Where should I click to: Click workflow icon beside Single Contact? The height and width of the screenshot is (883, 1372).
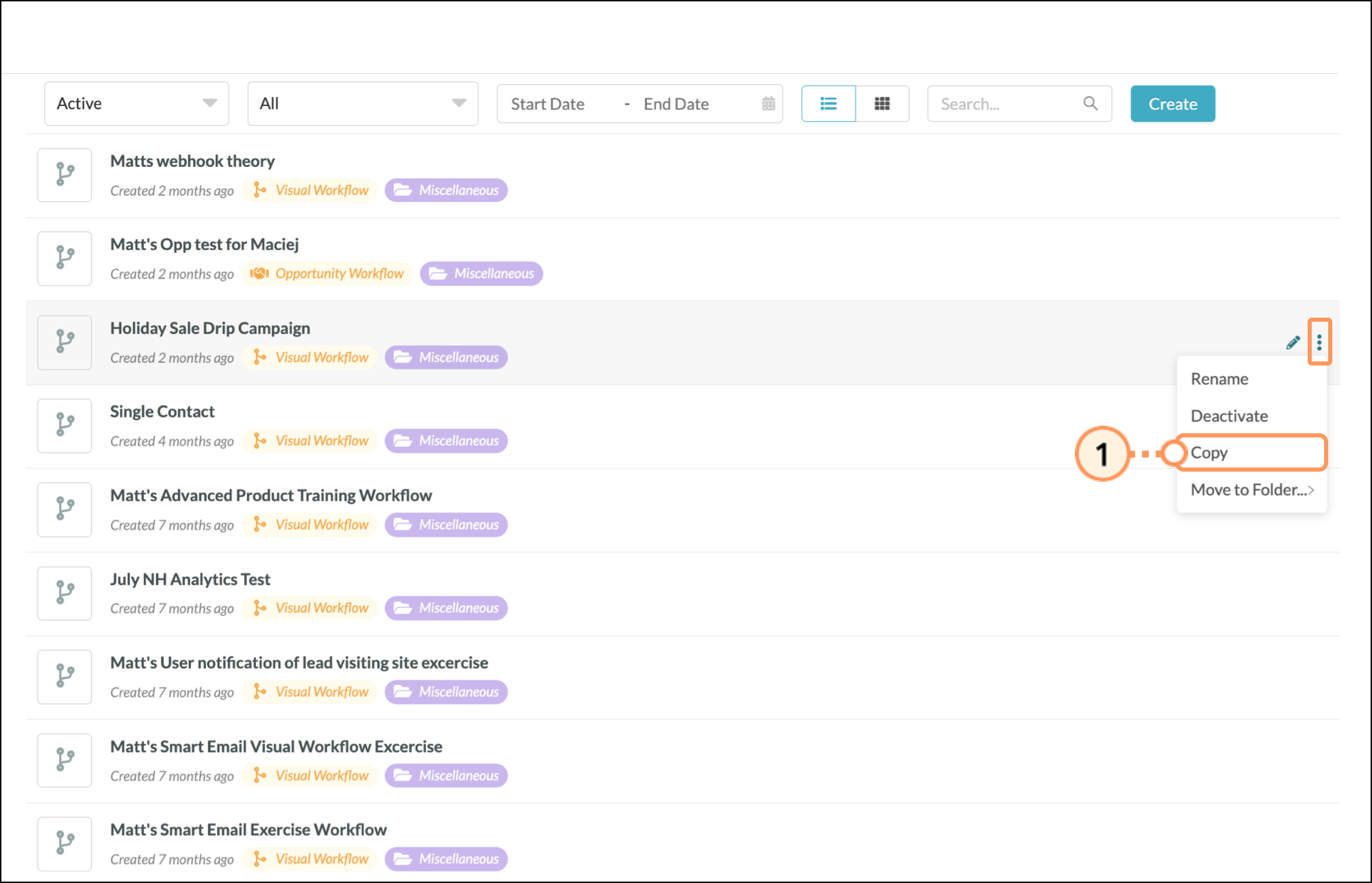65,426
